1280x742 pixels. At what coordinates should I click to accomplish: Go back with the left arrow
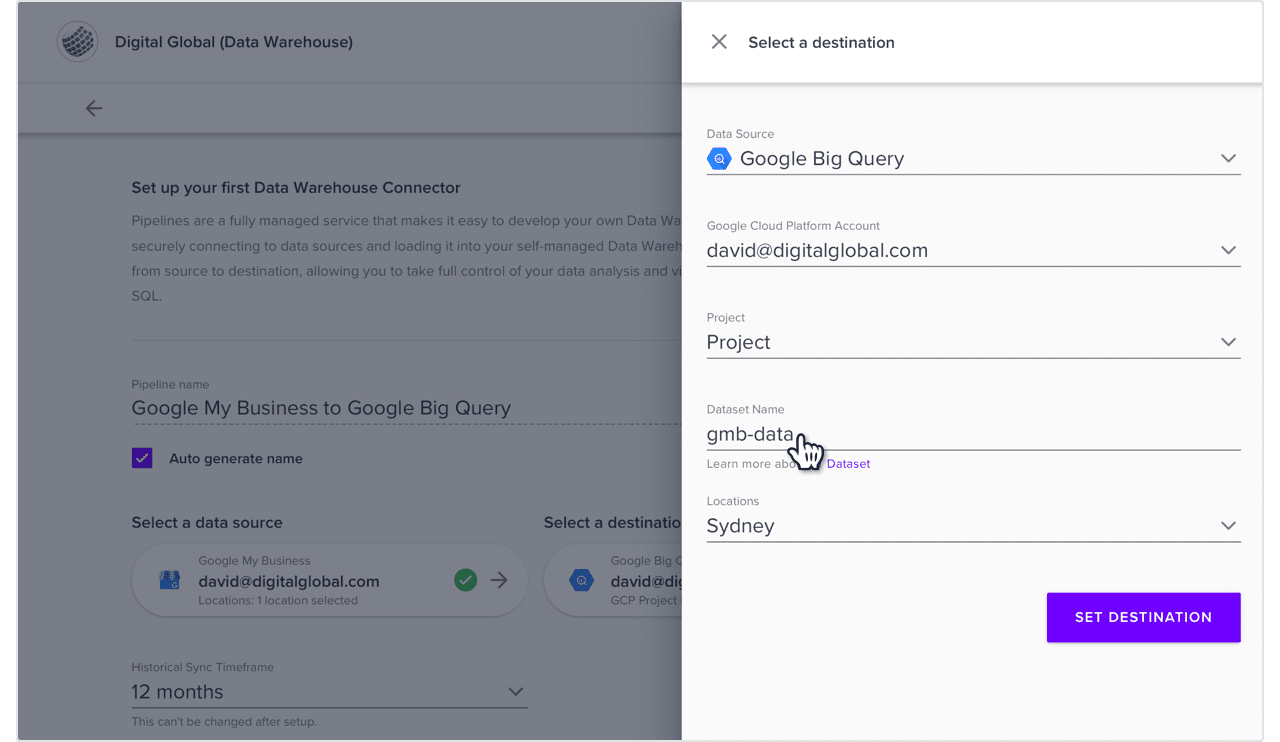pyautogui.click(x=94, y=108)
